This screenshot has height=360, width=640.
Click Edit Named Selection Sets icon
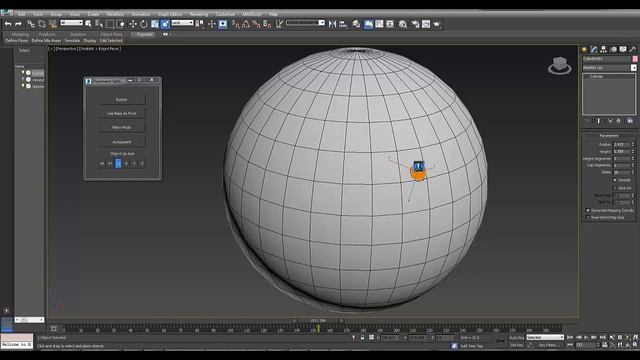[x=279, y=24]
